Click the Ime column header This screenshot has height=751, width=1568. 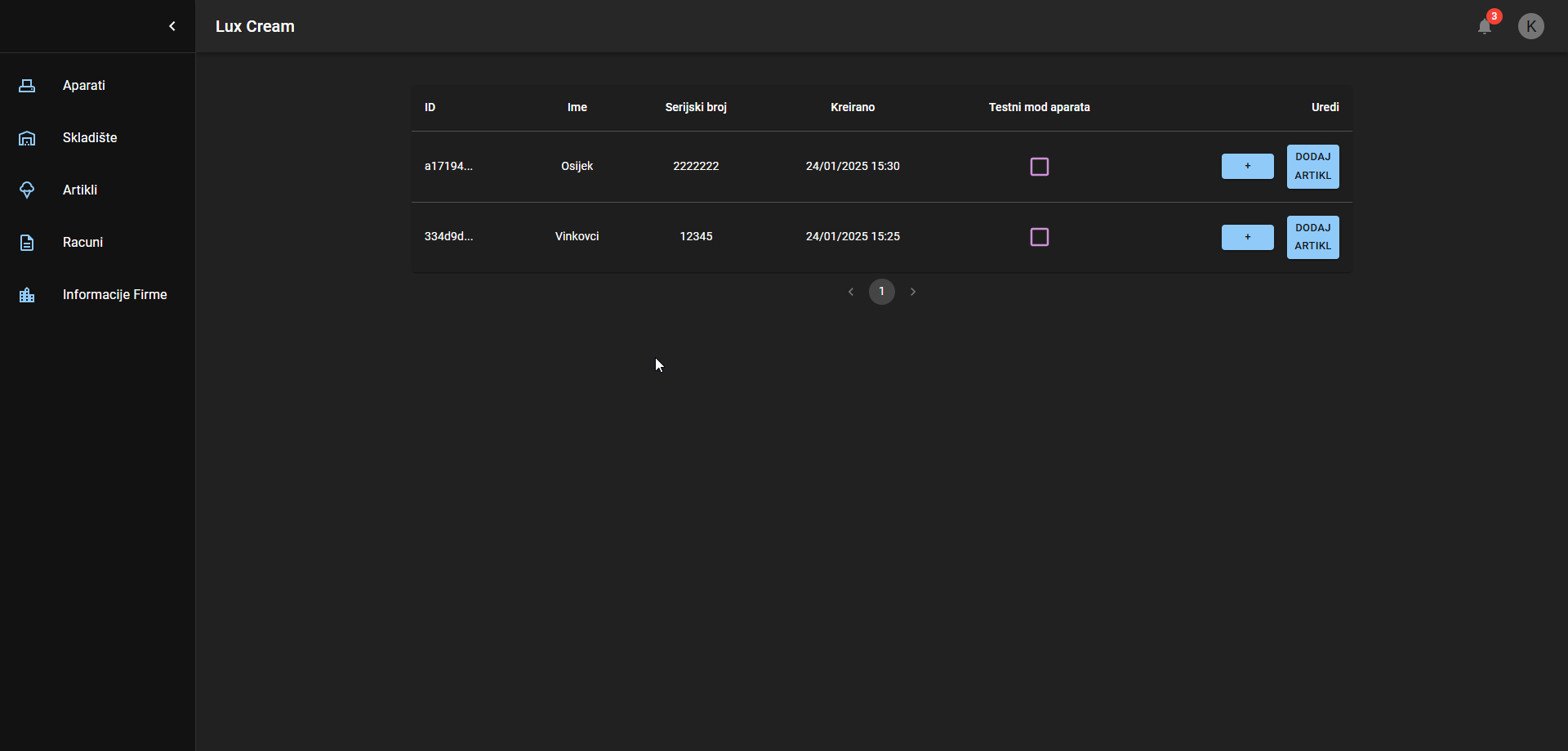(577, 107)
